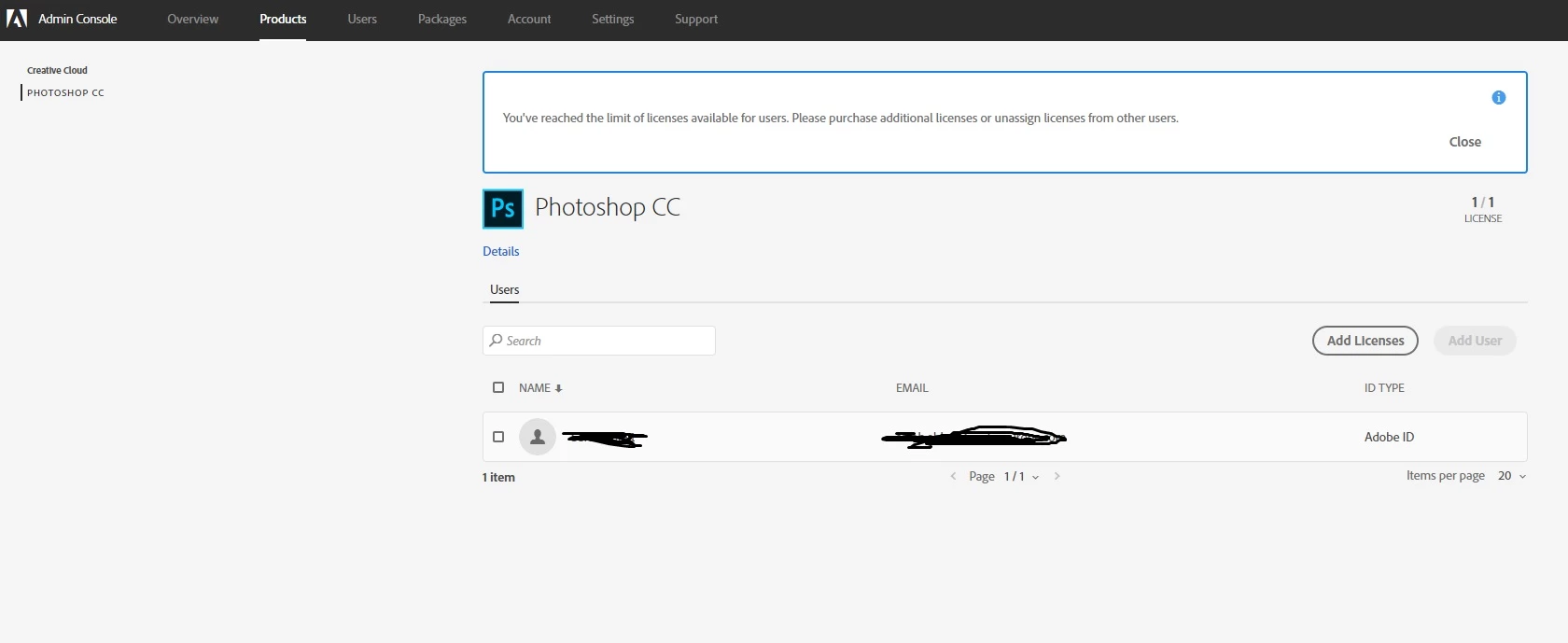Go to the top Users navigation tab

tap(362, 20)
